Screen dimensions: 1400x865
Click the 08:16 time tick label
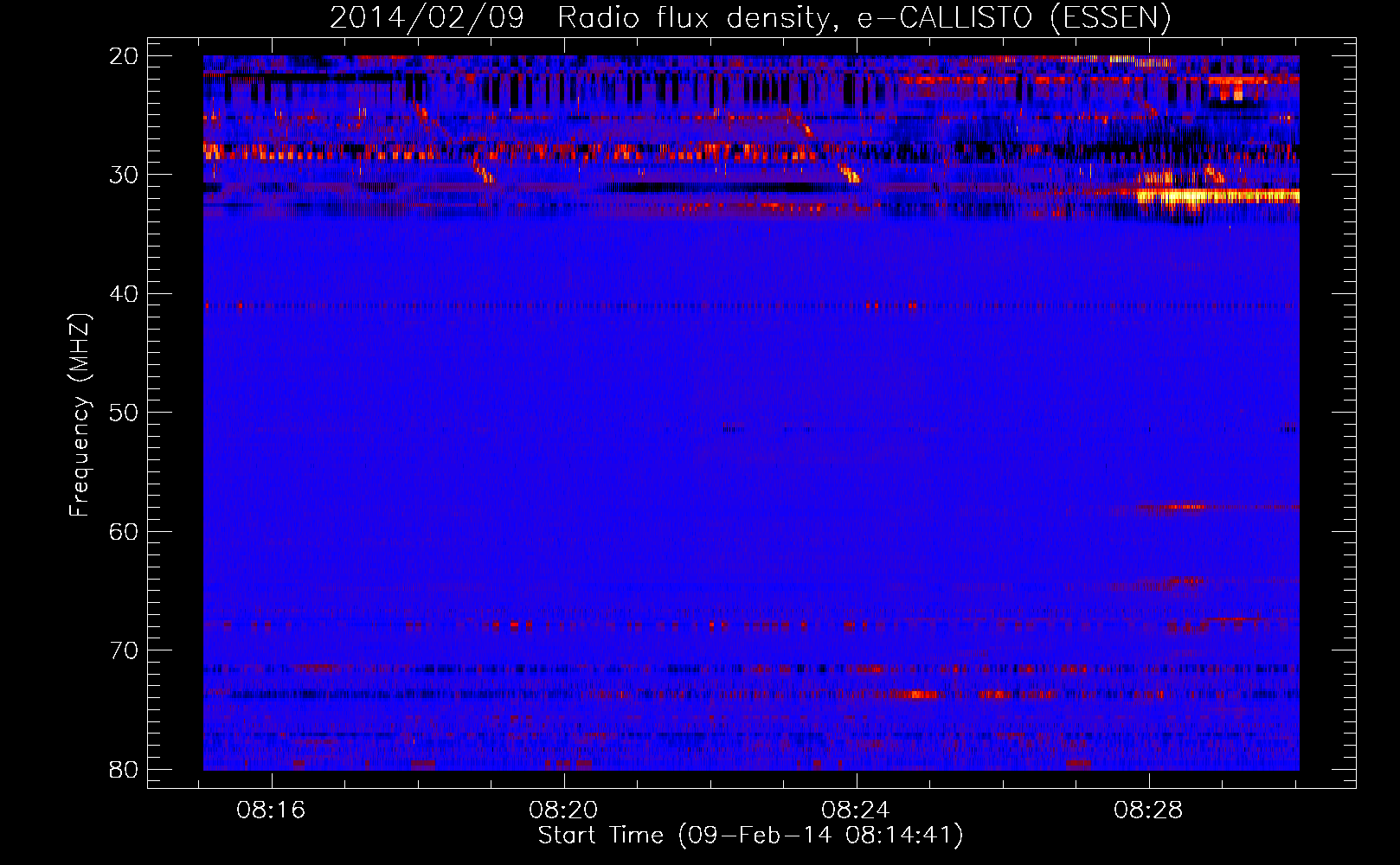[272, 811]
